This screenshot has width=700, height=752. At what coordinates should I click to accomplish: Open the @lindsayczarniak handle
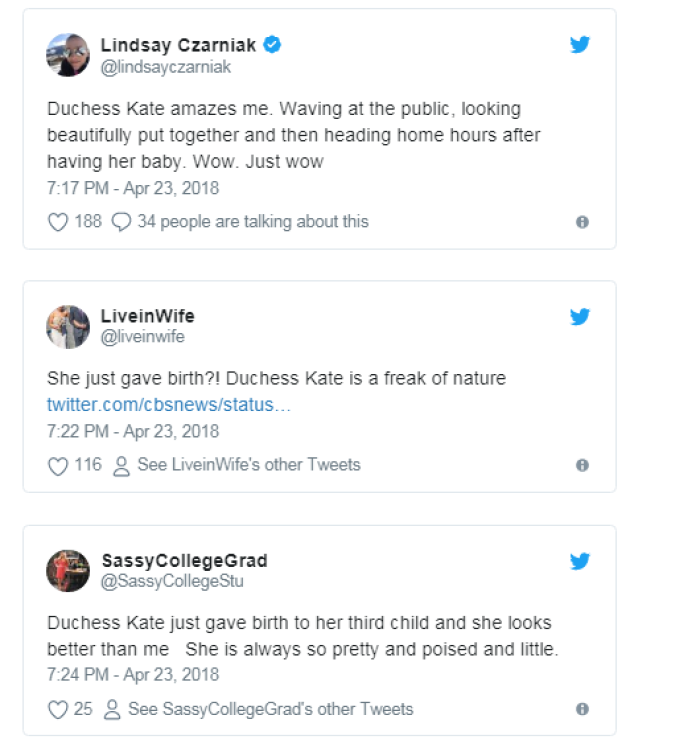coord(165,66)
